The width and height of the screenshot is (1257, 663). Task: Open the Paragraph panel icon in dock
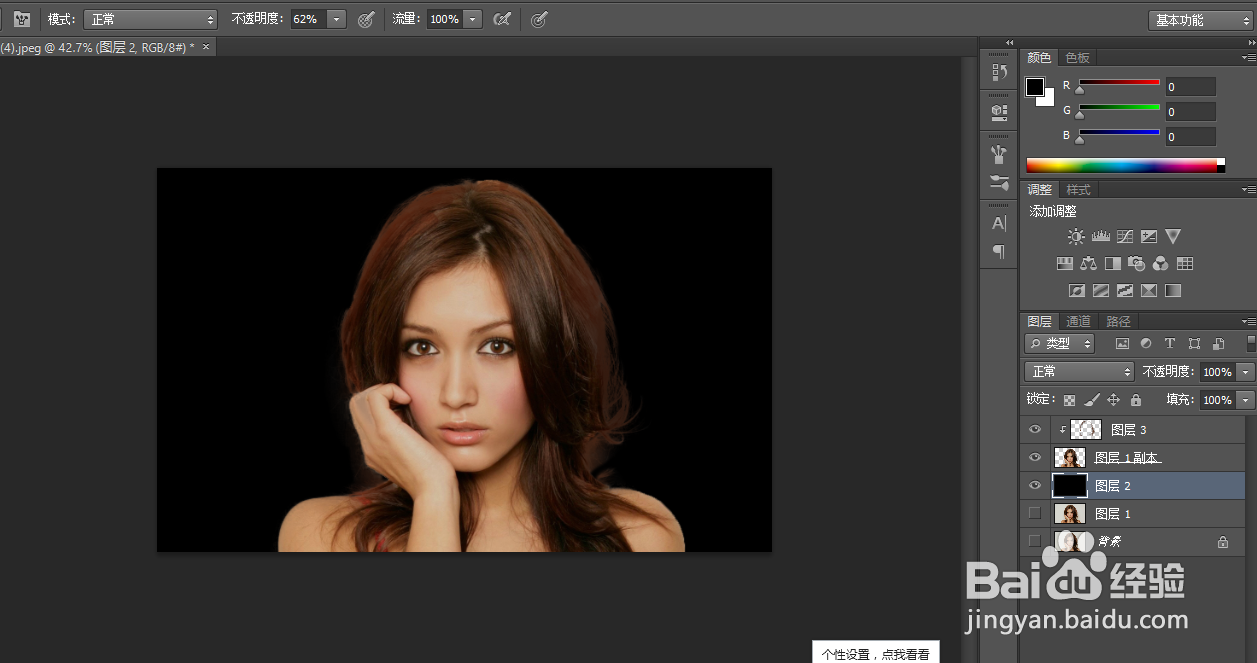click(x=998, y=251)
